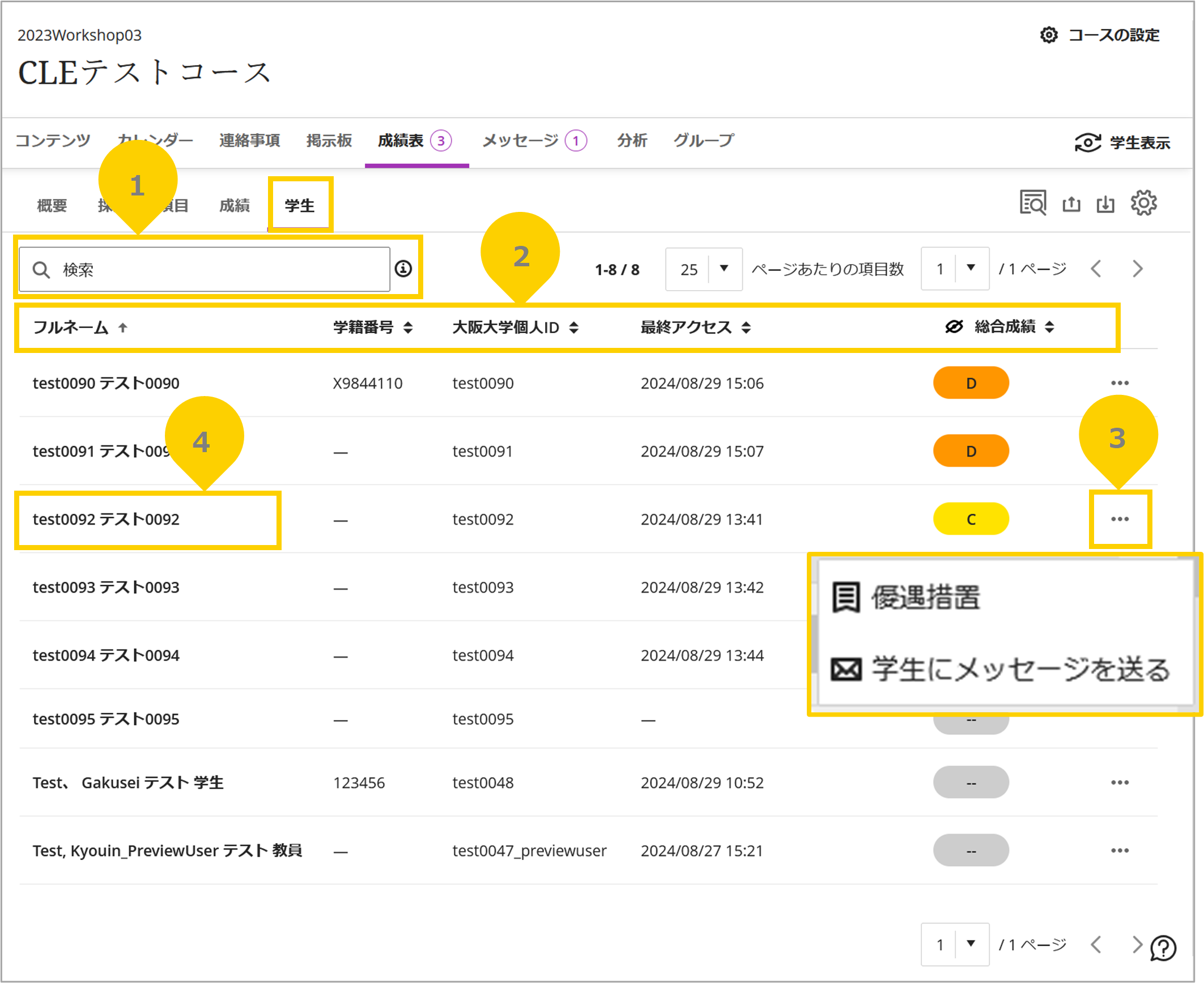Open more options for test0092 row
The height and width of the screenshot is (983, 1204).
coord(1120,519)
